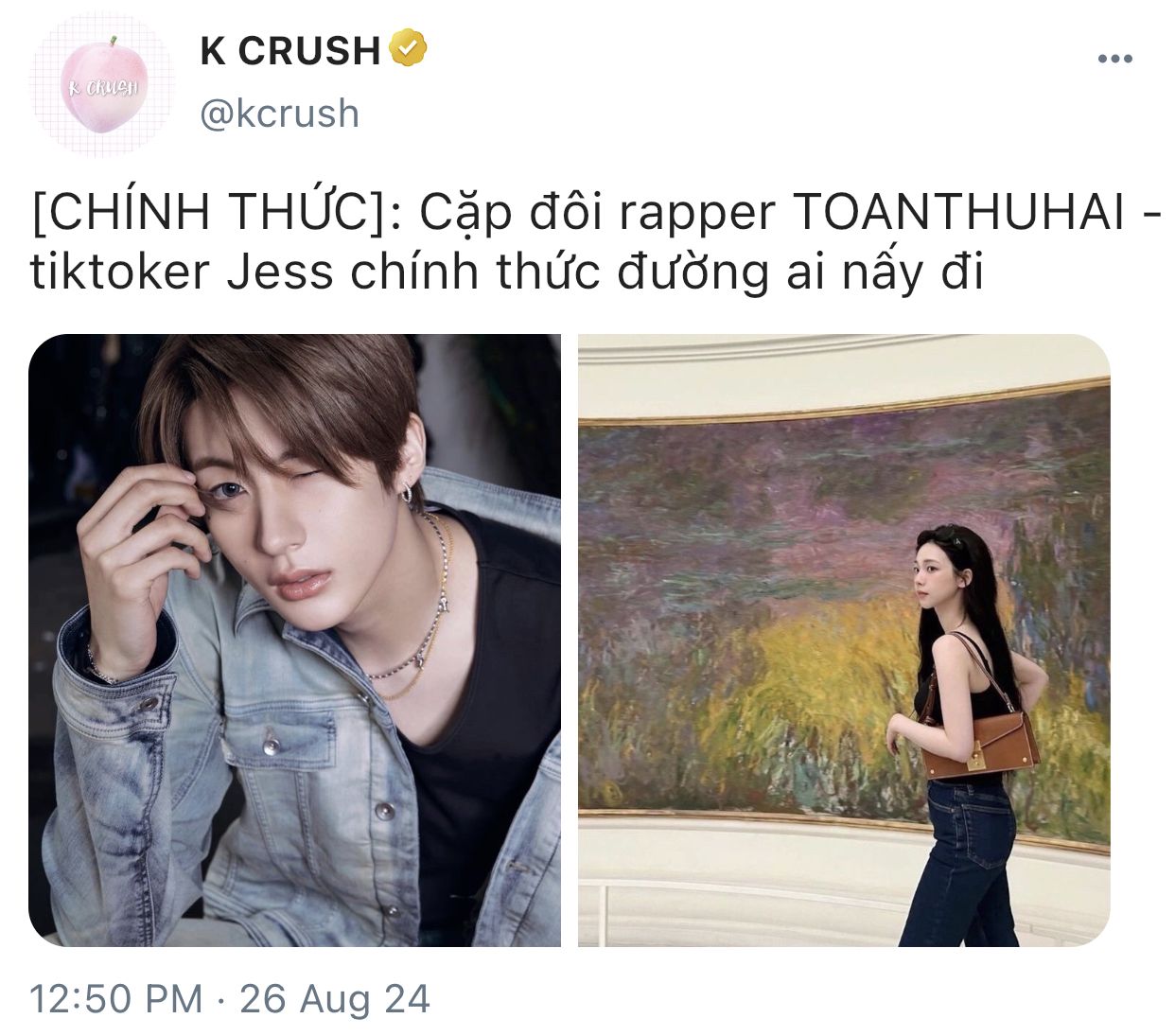Click the K CRUSH display name
This screenshot has height=1036, width=1175.
pyautogui.click(x=290, y=50)
